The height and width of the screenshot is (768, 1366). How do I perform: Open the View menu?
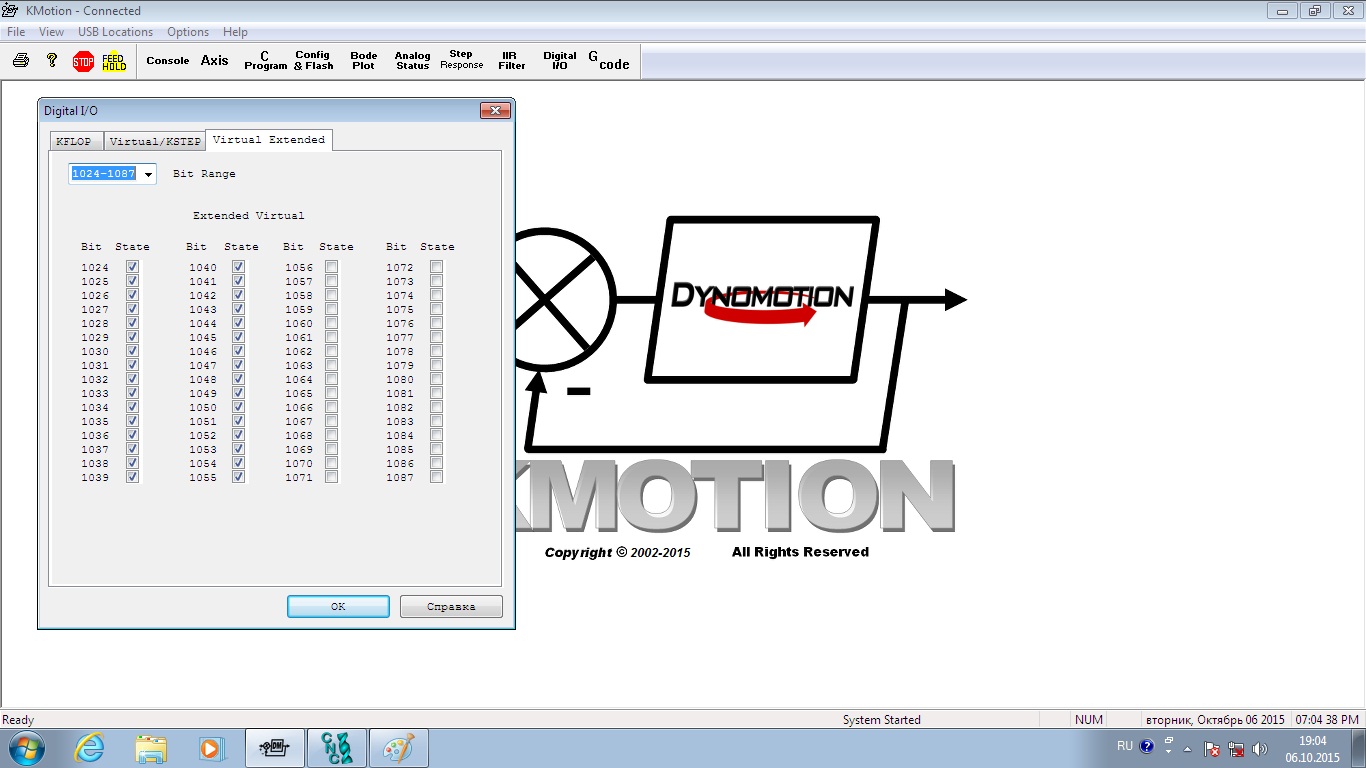coord(51,32)
